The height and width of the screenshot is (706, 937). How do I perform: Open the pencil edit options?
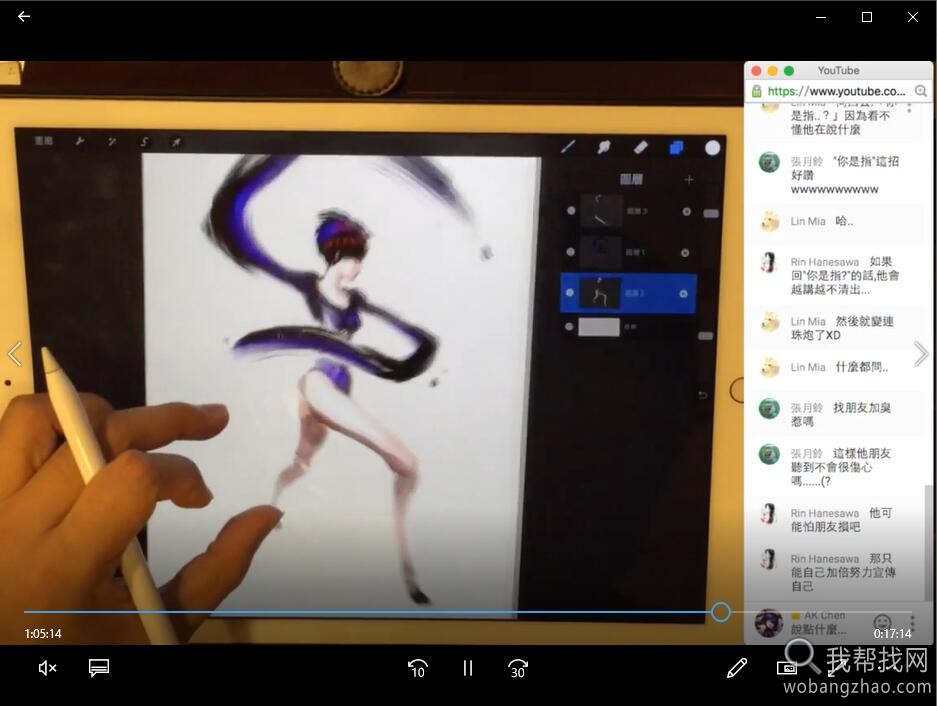pyautogui.click(x=737, y=668)
